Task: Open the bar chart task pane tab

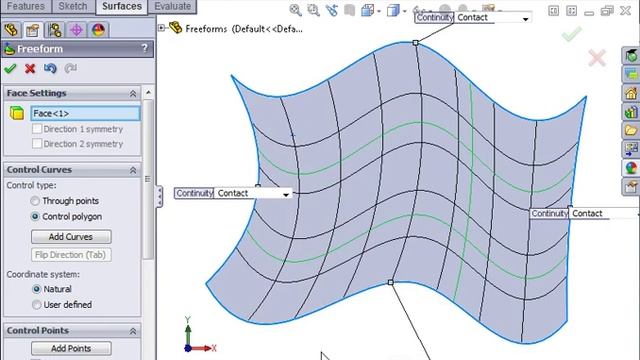Action: 631,112
